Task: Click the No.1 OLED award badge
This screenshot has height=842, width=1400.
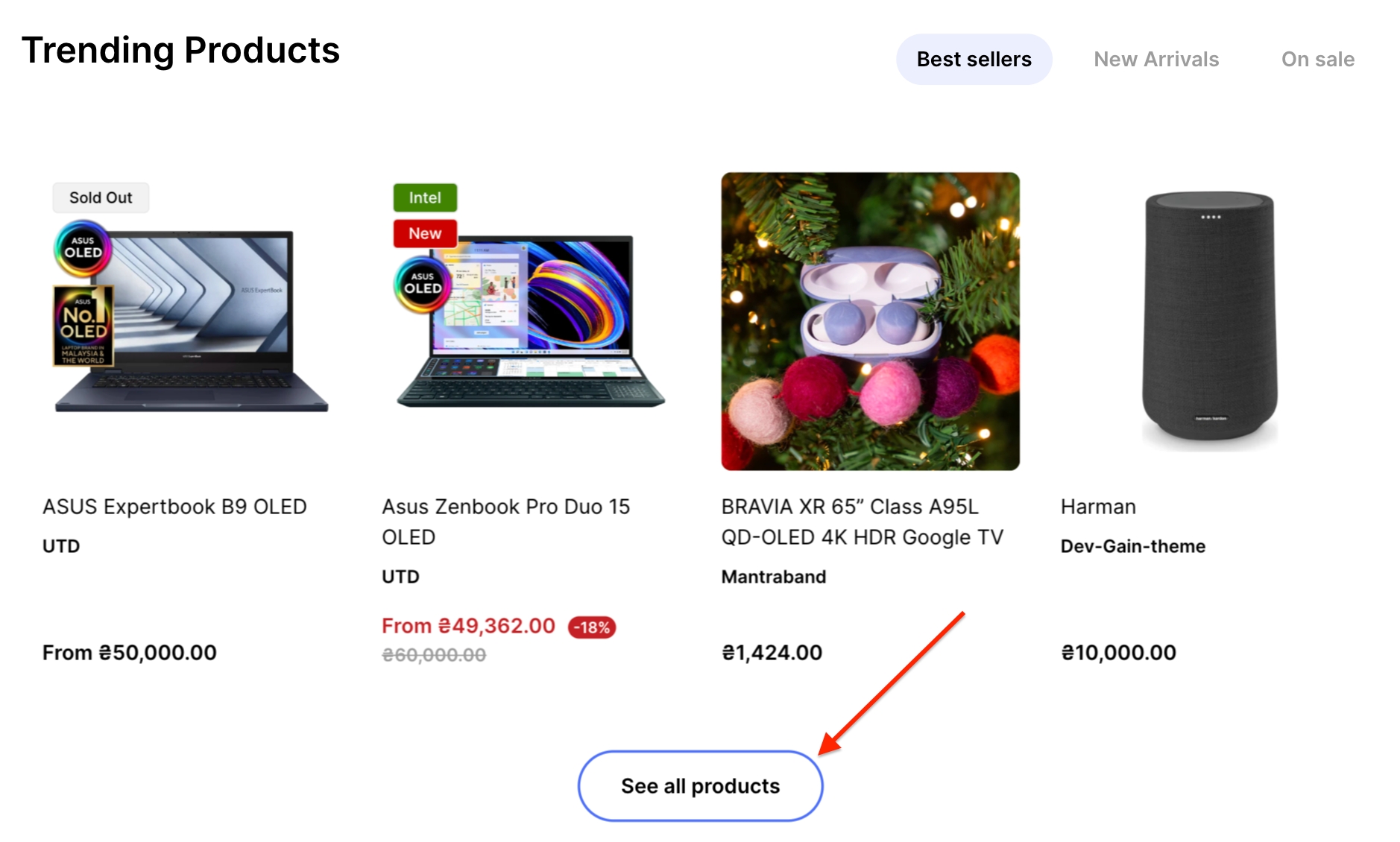Action: coord(83,326)
